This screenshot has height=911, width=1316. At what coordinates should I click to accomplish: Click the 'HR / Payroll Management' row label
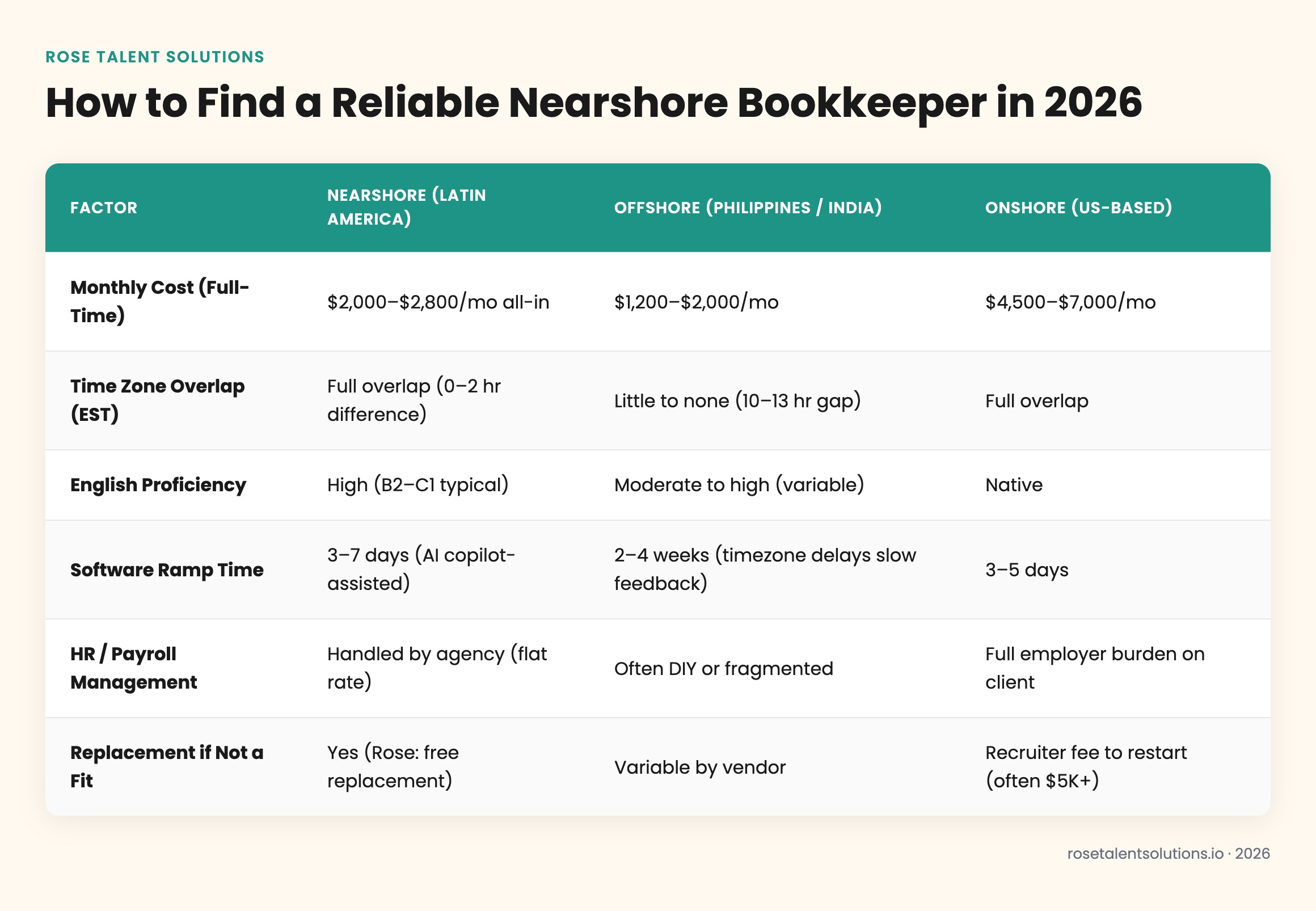pos(133,668)
